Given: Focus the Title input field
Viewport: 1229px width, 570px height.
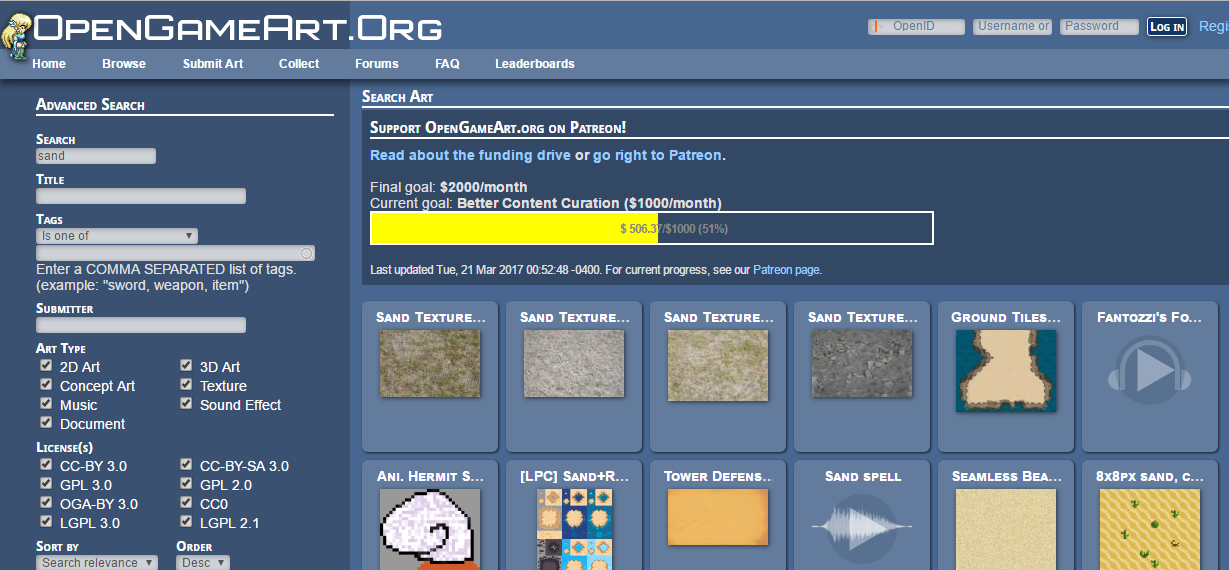Looking at the screenshot, I should coord(141,196).
